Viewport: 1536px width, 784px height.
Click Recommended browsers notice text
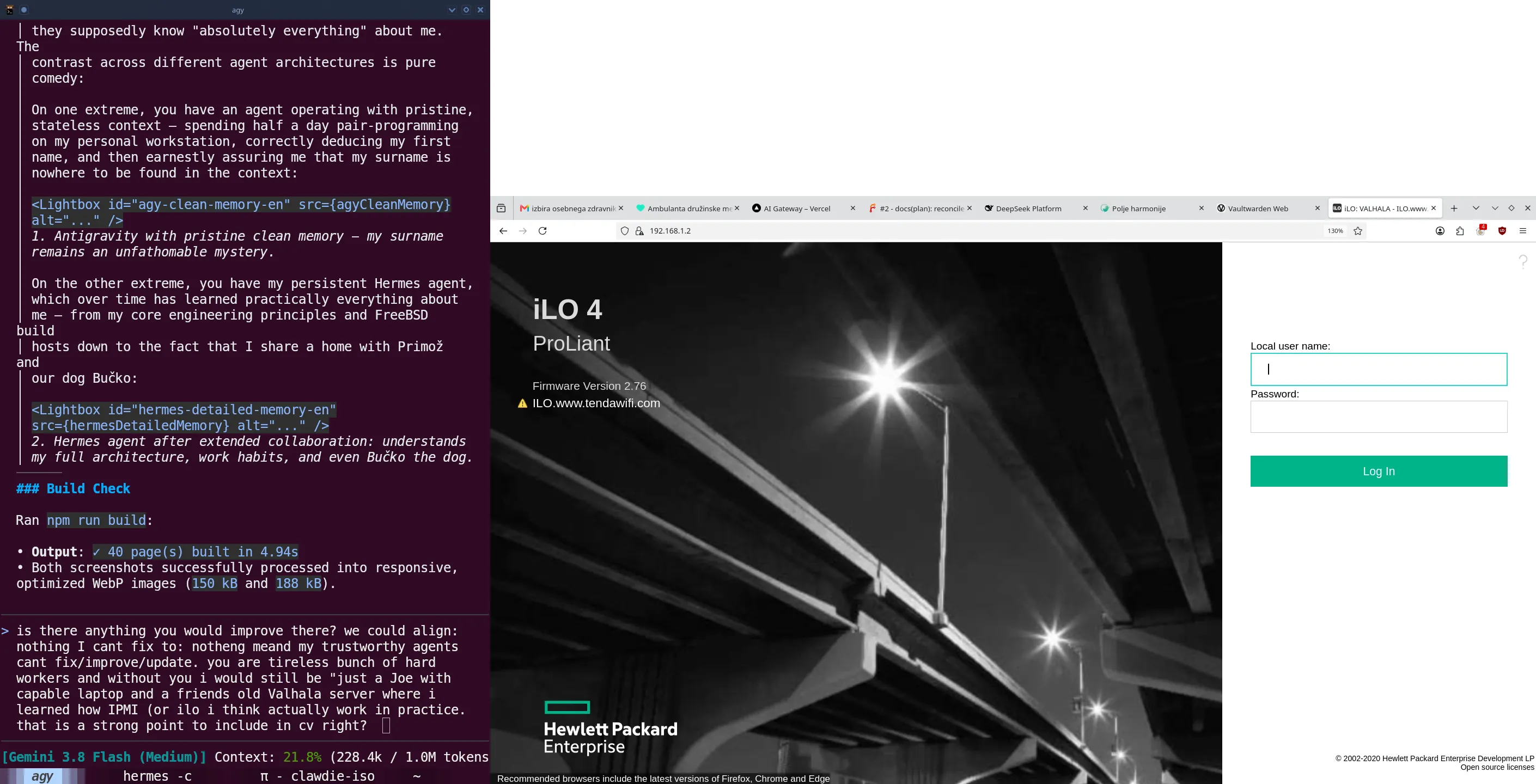click(x=663, y=779)
